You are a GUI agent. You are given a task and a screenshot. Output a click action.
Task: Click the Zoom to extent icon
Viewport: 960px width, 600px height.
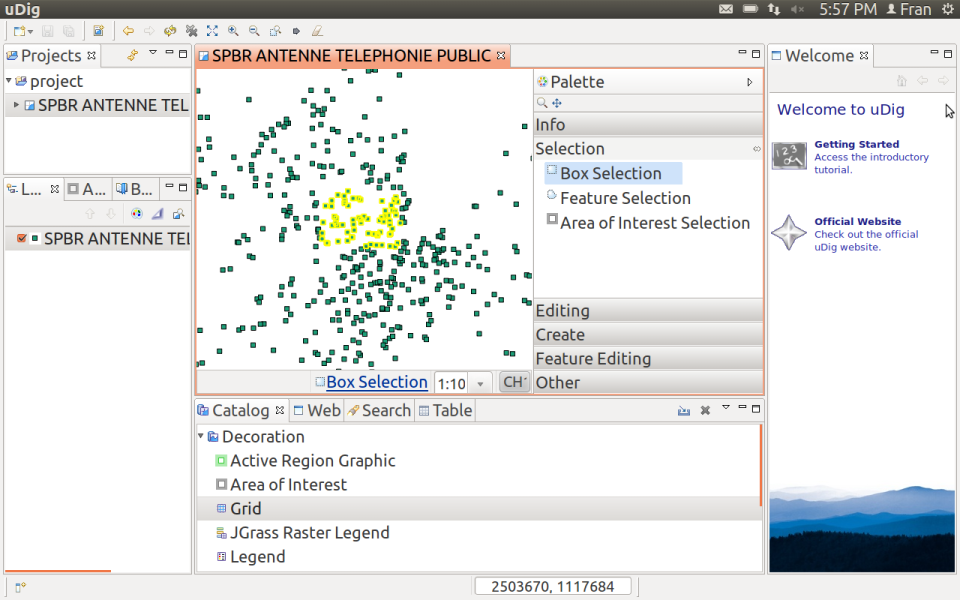212,31
